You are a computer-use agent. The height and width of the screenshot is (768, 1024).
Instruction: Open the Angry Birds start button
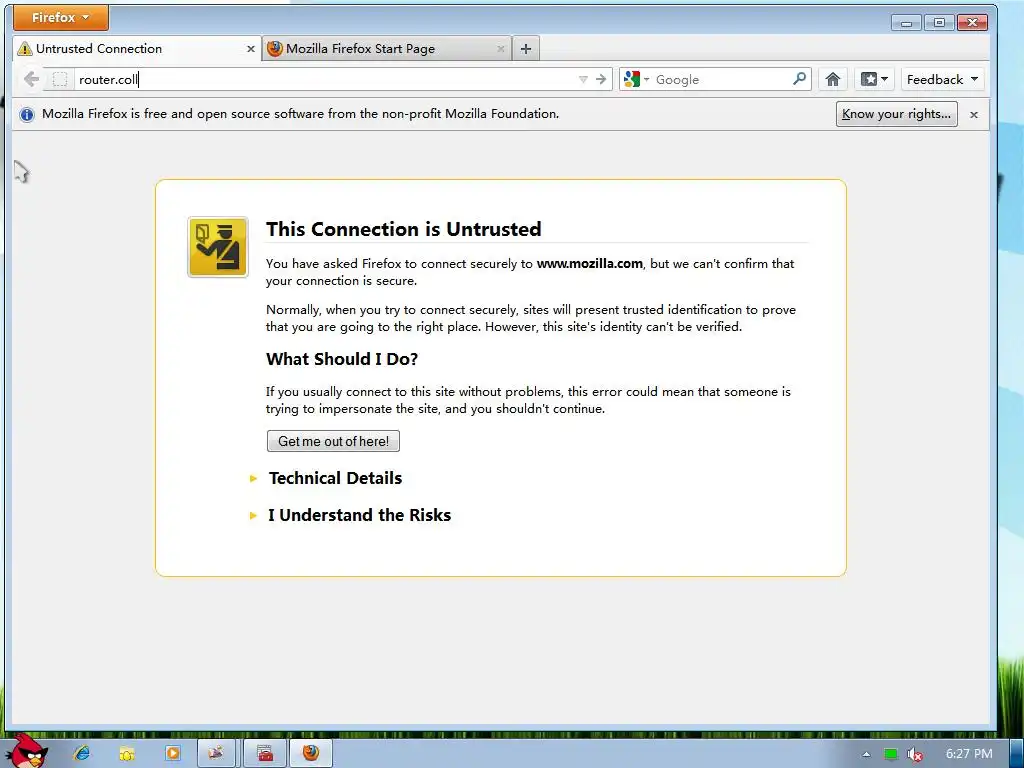click(27, 750)
